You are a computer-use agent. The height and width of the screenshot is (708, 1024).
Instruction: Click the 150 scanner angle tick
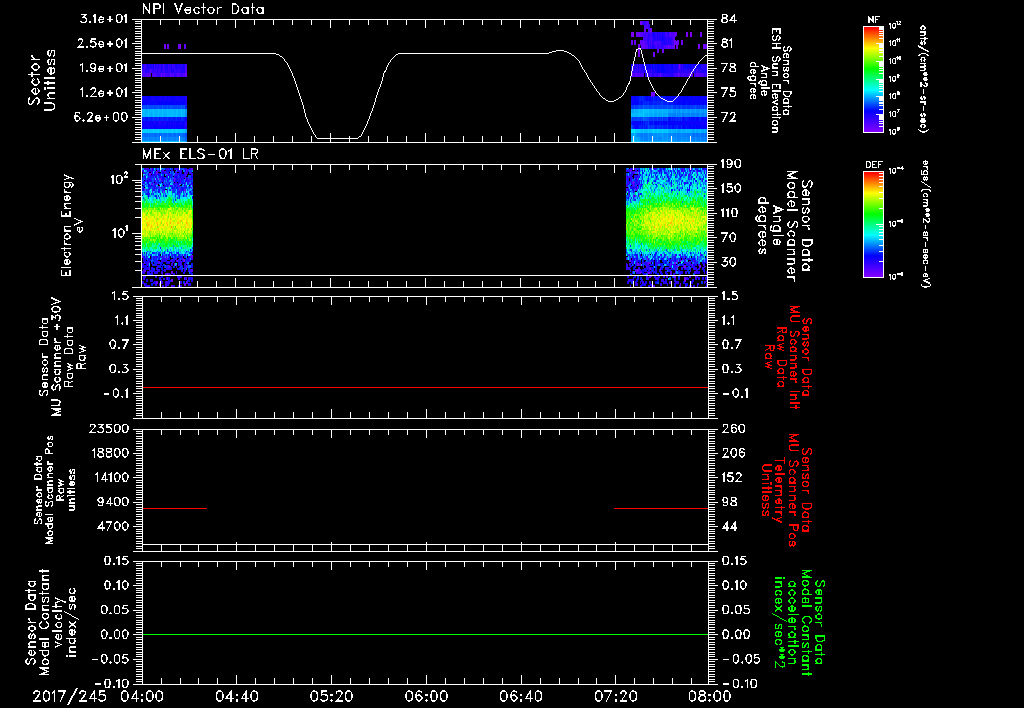731,188
